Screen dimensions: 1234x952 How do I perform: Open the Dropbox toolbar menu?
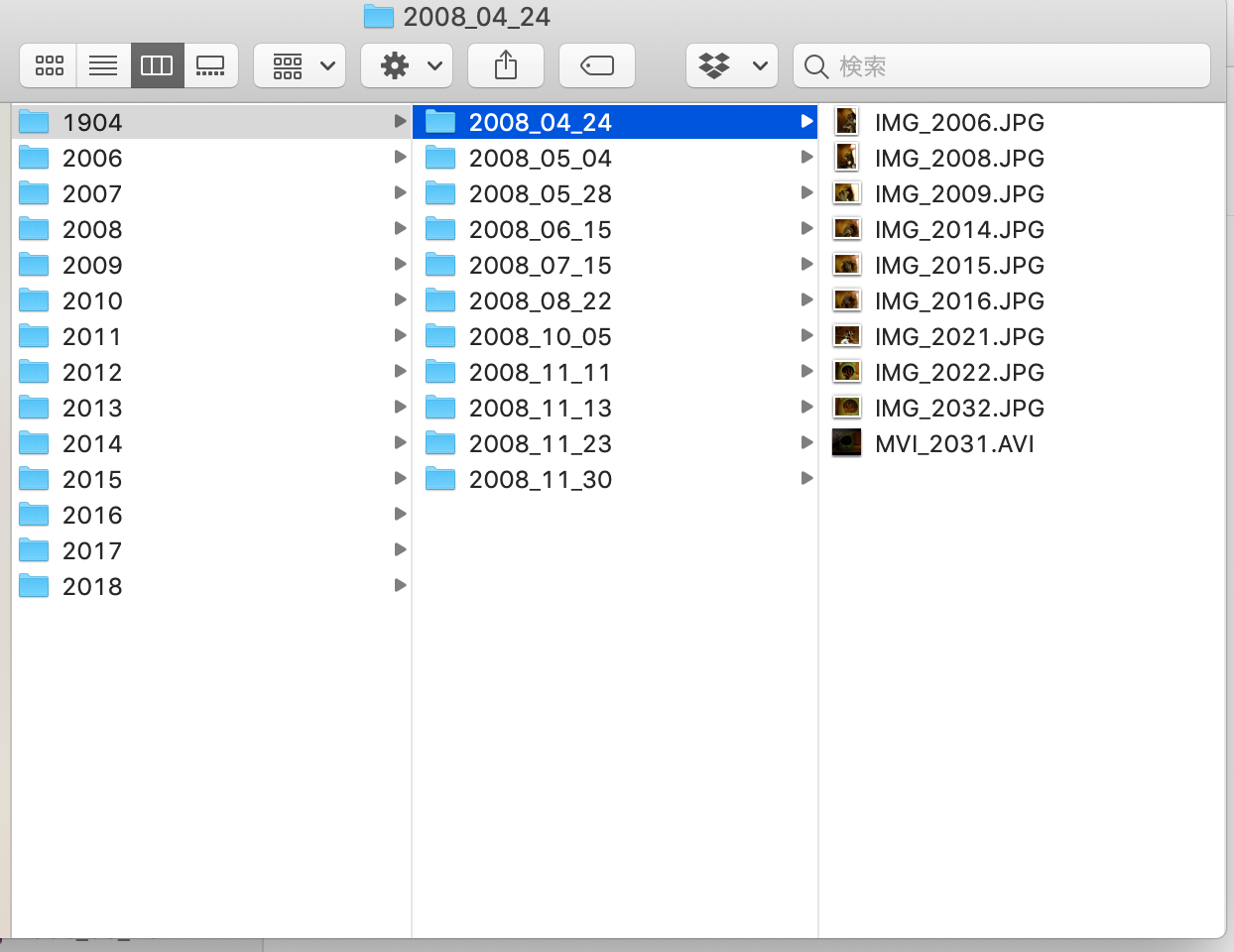tap(732, 66)
